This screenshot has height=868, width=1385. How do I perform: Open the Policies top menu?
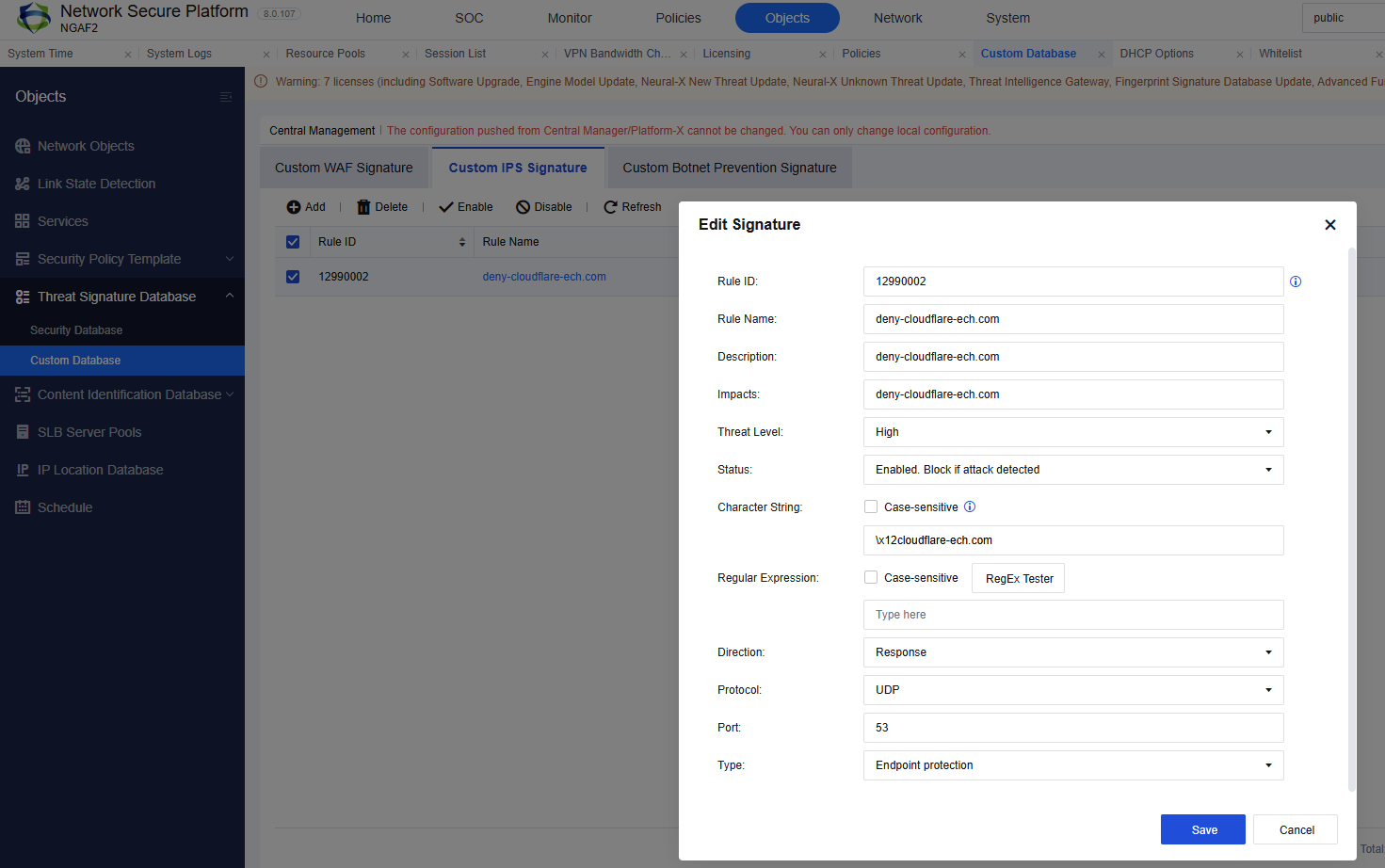point(678,18)
